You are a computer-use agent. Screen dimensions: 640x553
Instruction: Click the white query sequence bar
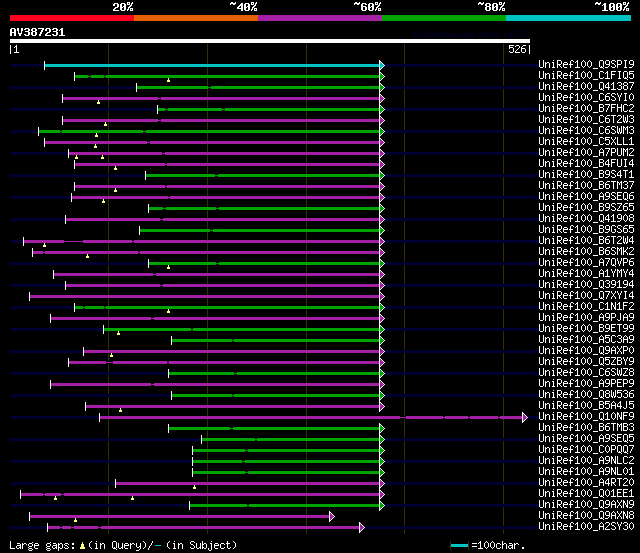point(270,41)
